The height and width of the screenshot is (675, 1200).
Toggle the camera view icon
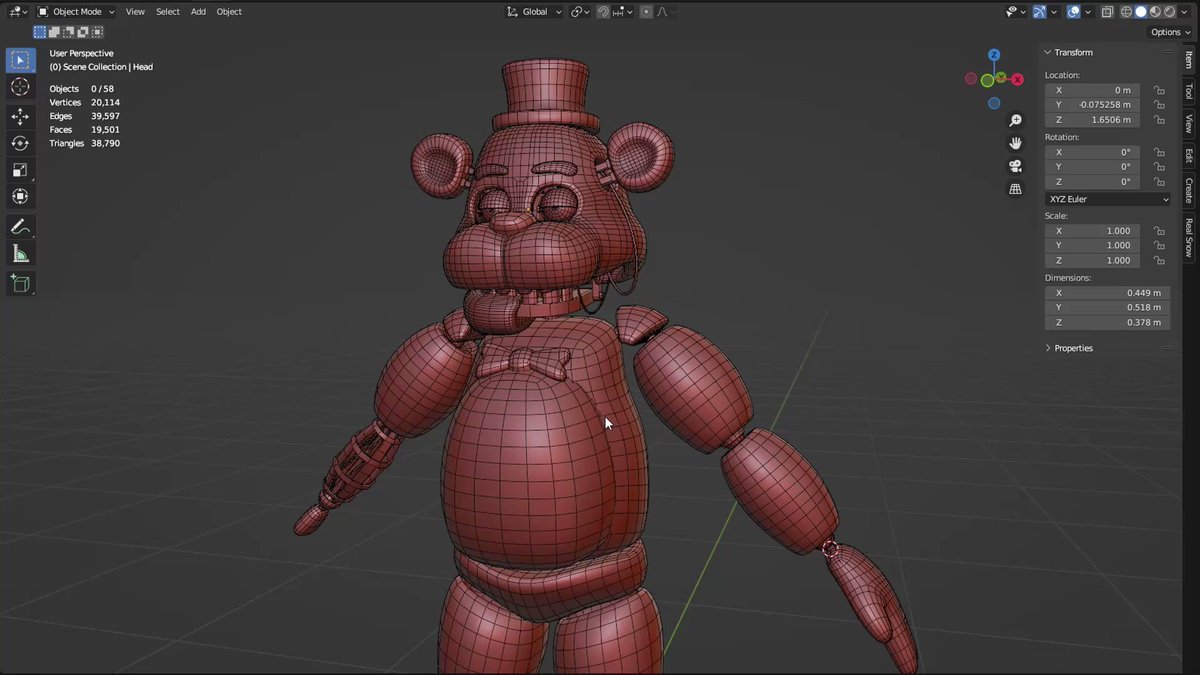[1015, 166]
